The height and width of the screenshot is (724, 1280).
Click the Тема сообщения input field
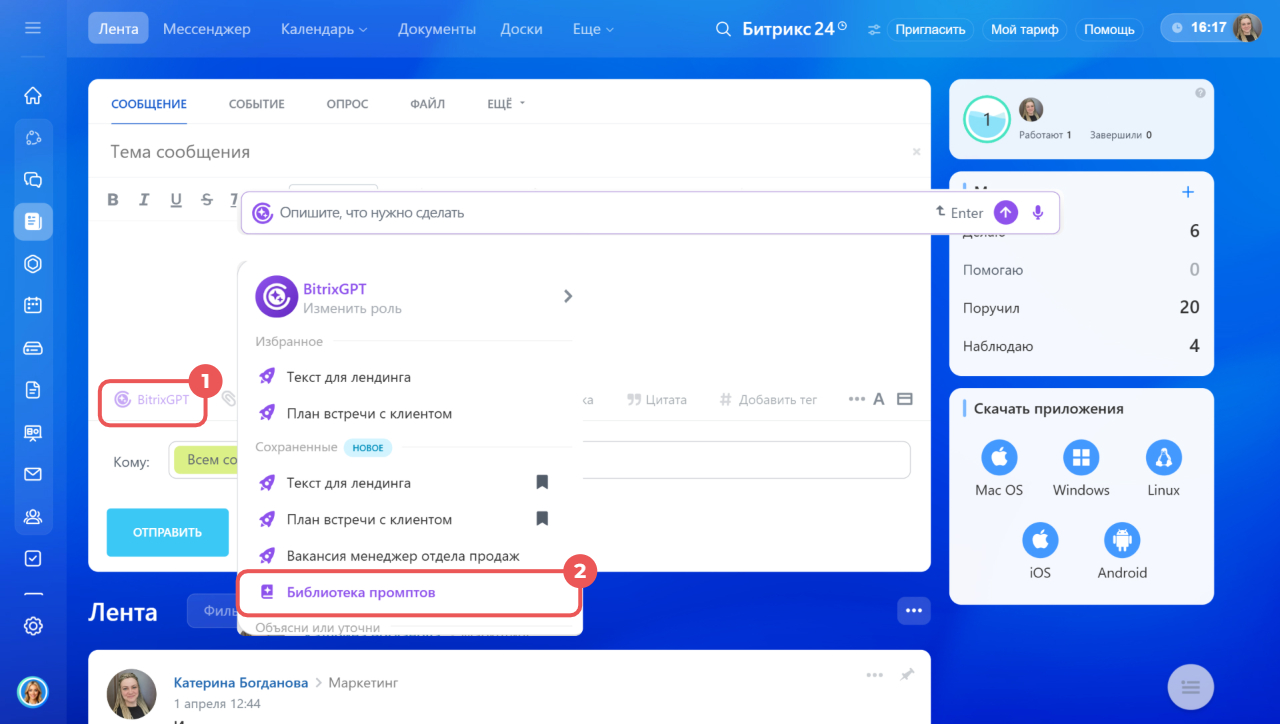pos(500,152)
